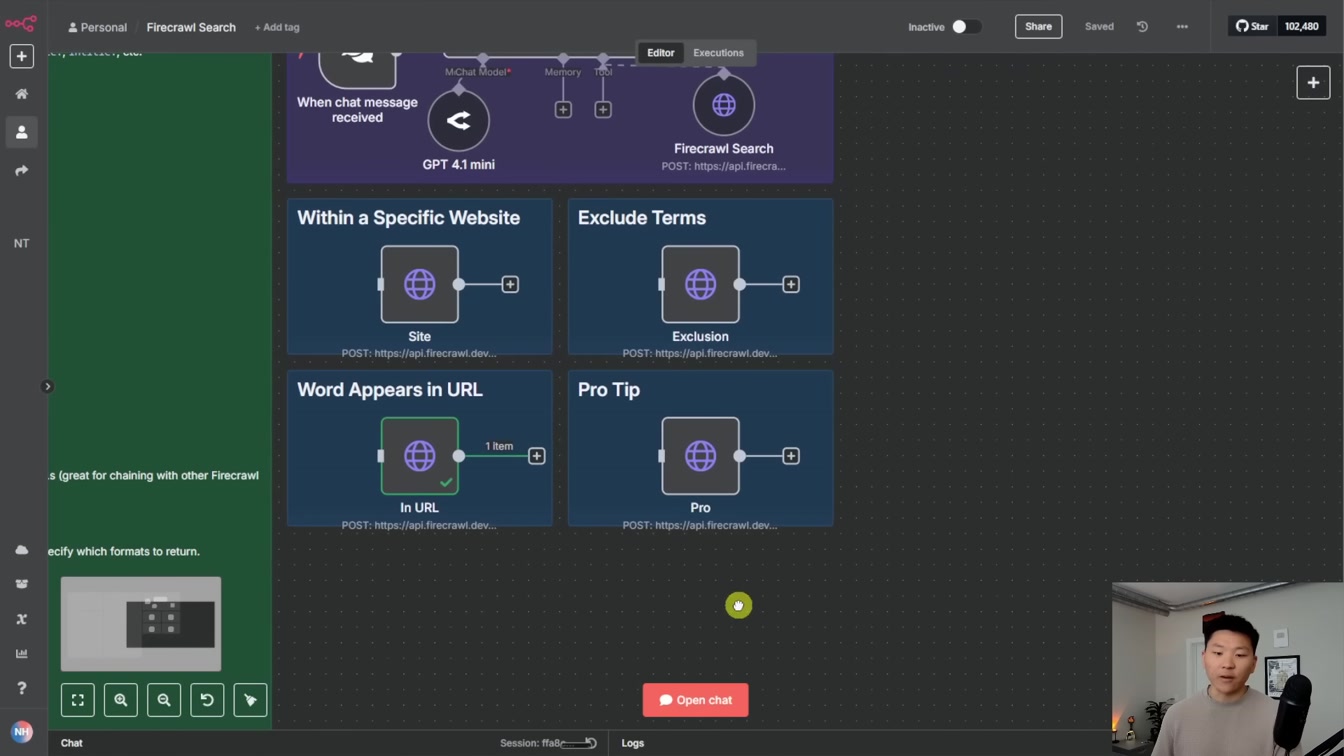Switch to the Executions tab

point(718,53)
